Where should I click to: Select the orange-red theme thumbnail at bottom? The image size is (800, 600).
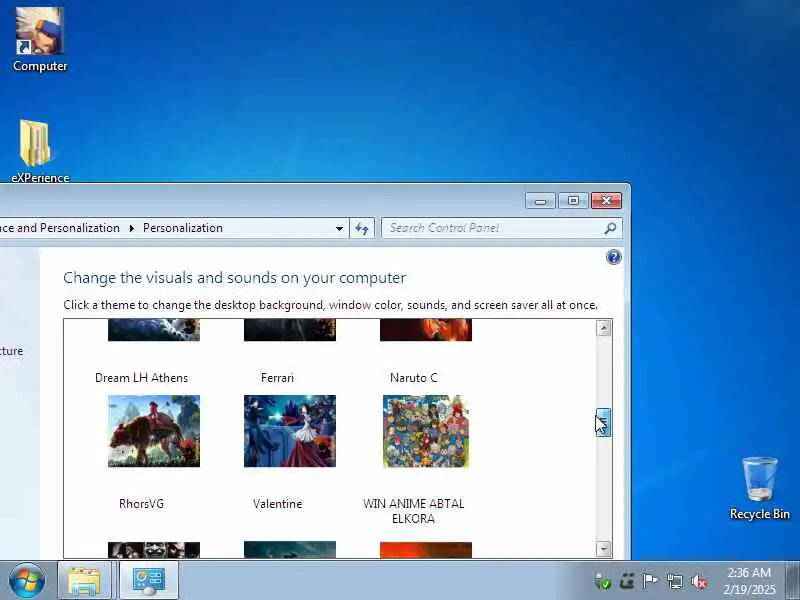coord(426,550)
